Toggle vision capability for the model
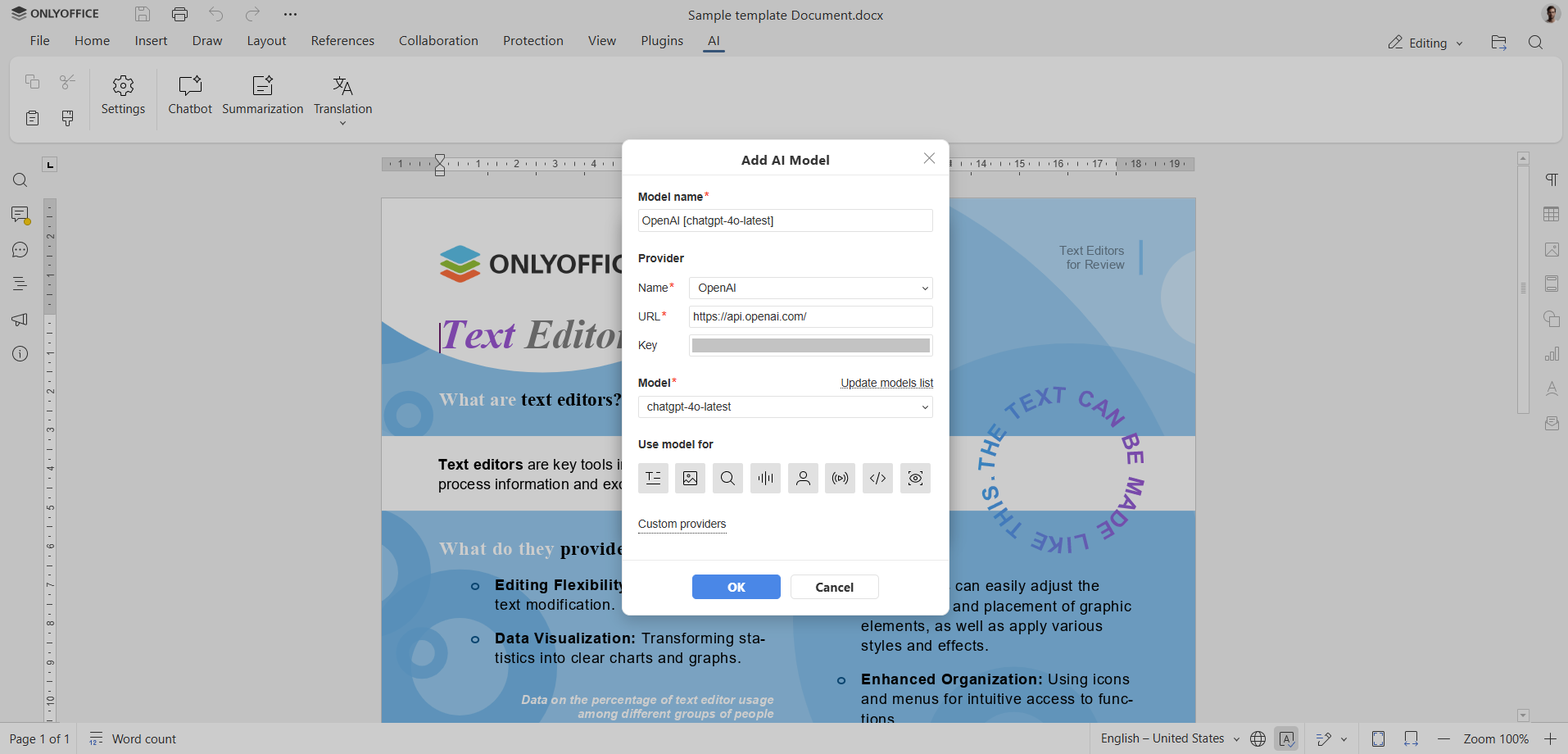The width and height of the screenshot is (1568, 754). pyautogui.click(x=915, y=478)
